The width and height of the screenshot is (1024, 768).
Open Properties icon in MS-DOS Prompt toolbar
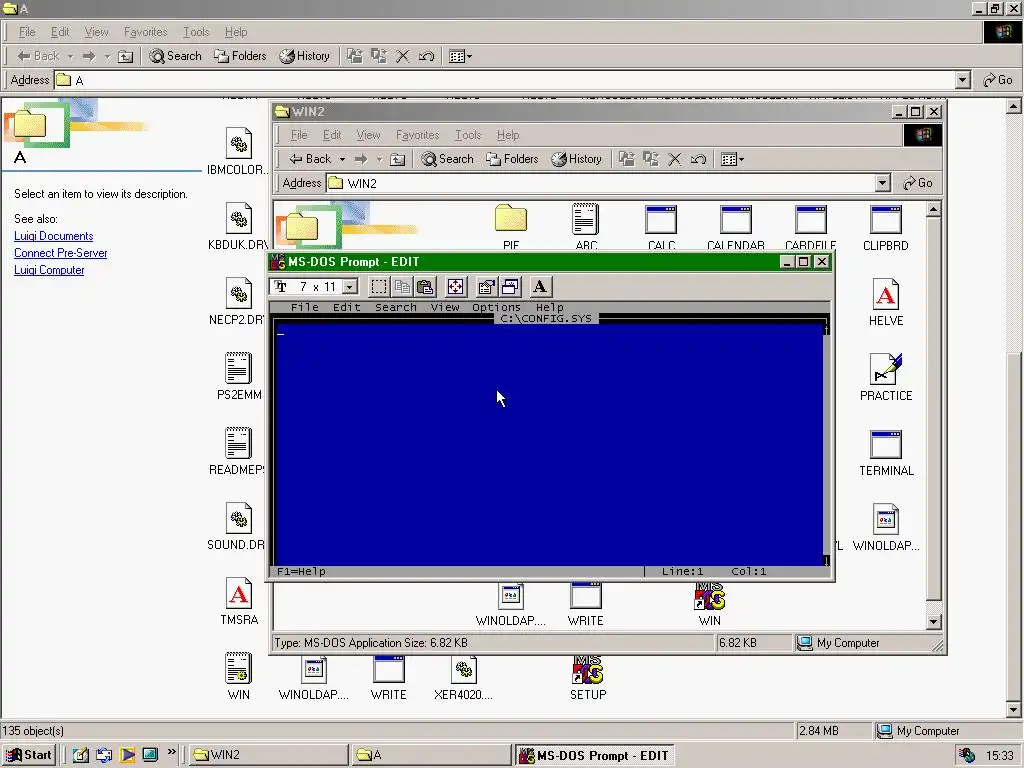(x=485, y=287)
